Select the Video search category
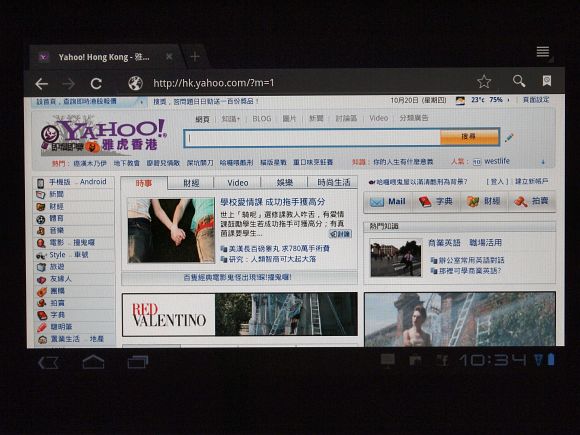 point(379,118)
